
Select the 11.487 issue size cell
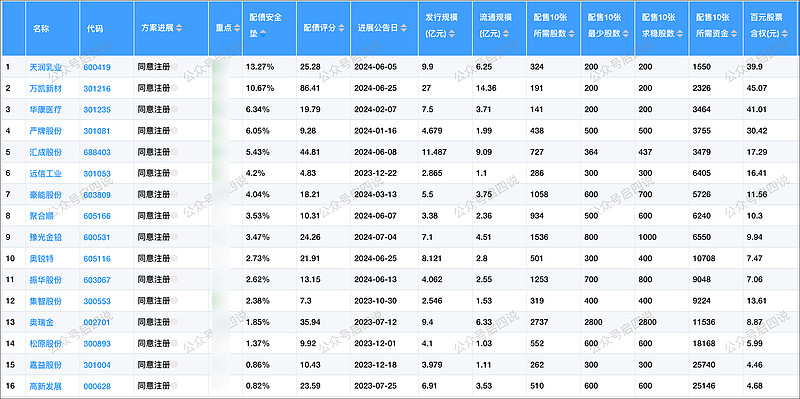tap(445, 152)
